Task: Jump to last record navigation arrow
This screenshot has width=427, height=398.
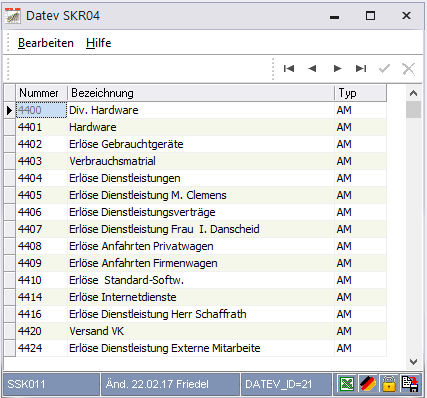Action: (361, 69)
